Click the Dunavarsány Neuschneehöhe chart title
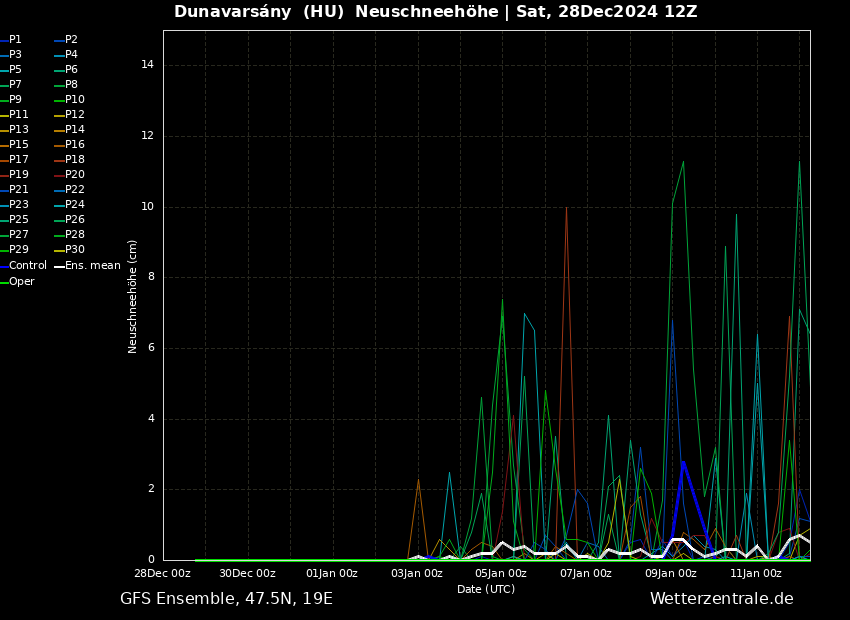Screen dimensions: 850x620 pyautogui.click(x=436, y=12)
